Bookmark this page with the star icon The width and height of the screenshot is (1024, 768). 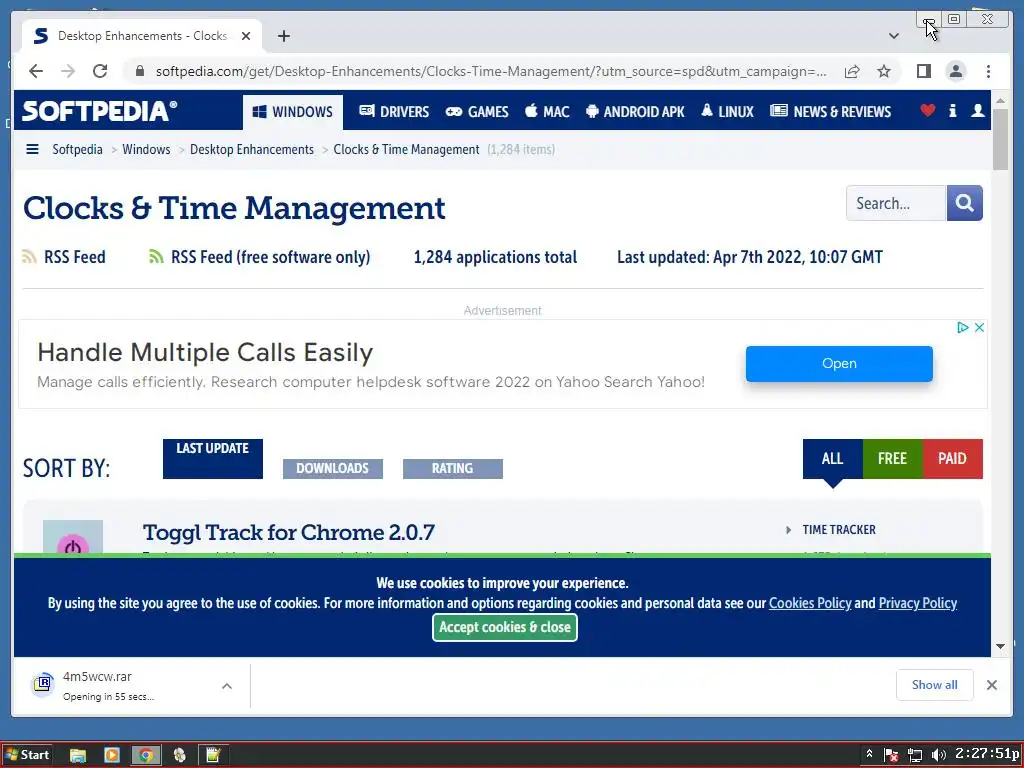click(884, 71)
